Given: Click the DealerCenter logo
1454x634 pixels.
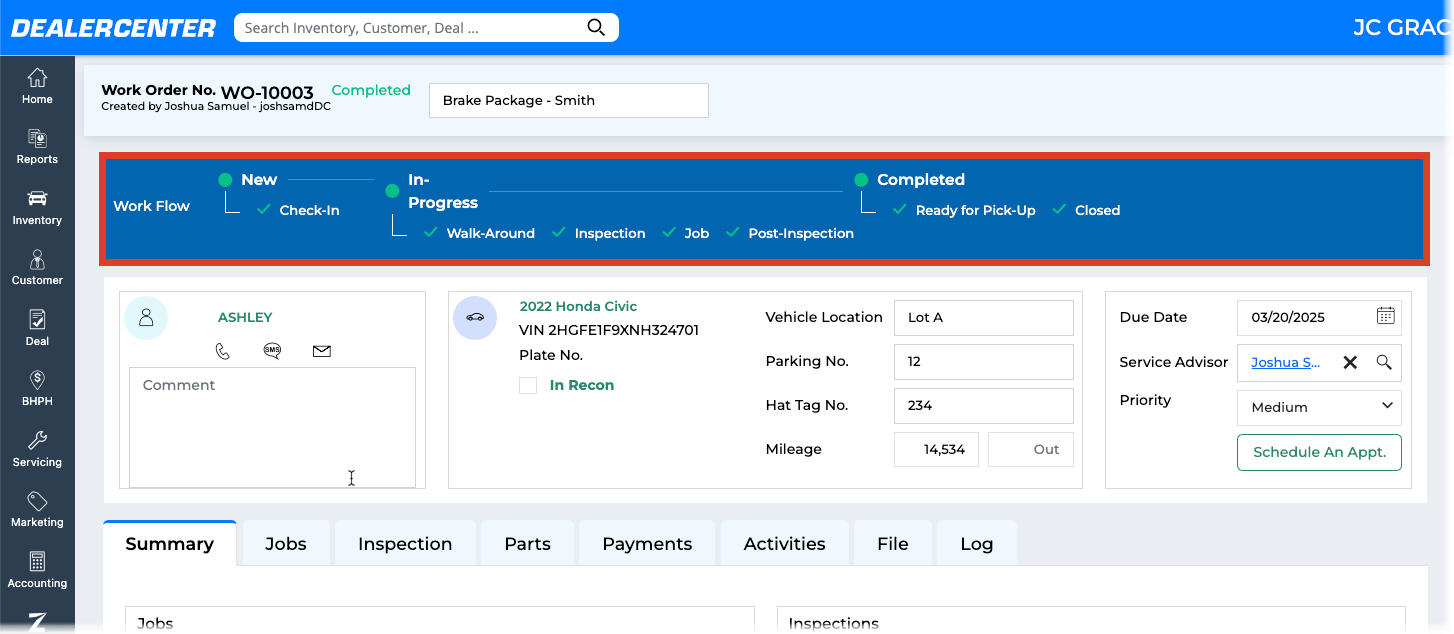Looking at the screenshot, I should point(113,28).
